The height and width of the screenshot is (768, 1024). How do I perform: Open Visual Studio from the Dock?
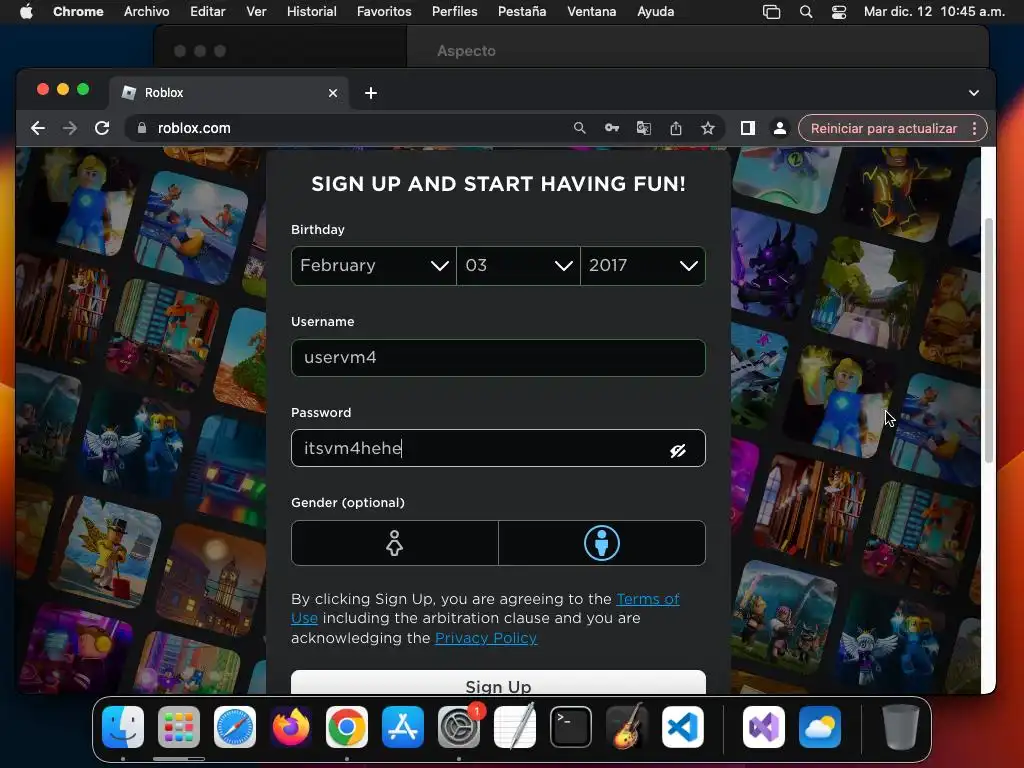[763, 727]
